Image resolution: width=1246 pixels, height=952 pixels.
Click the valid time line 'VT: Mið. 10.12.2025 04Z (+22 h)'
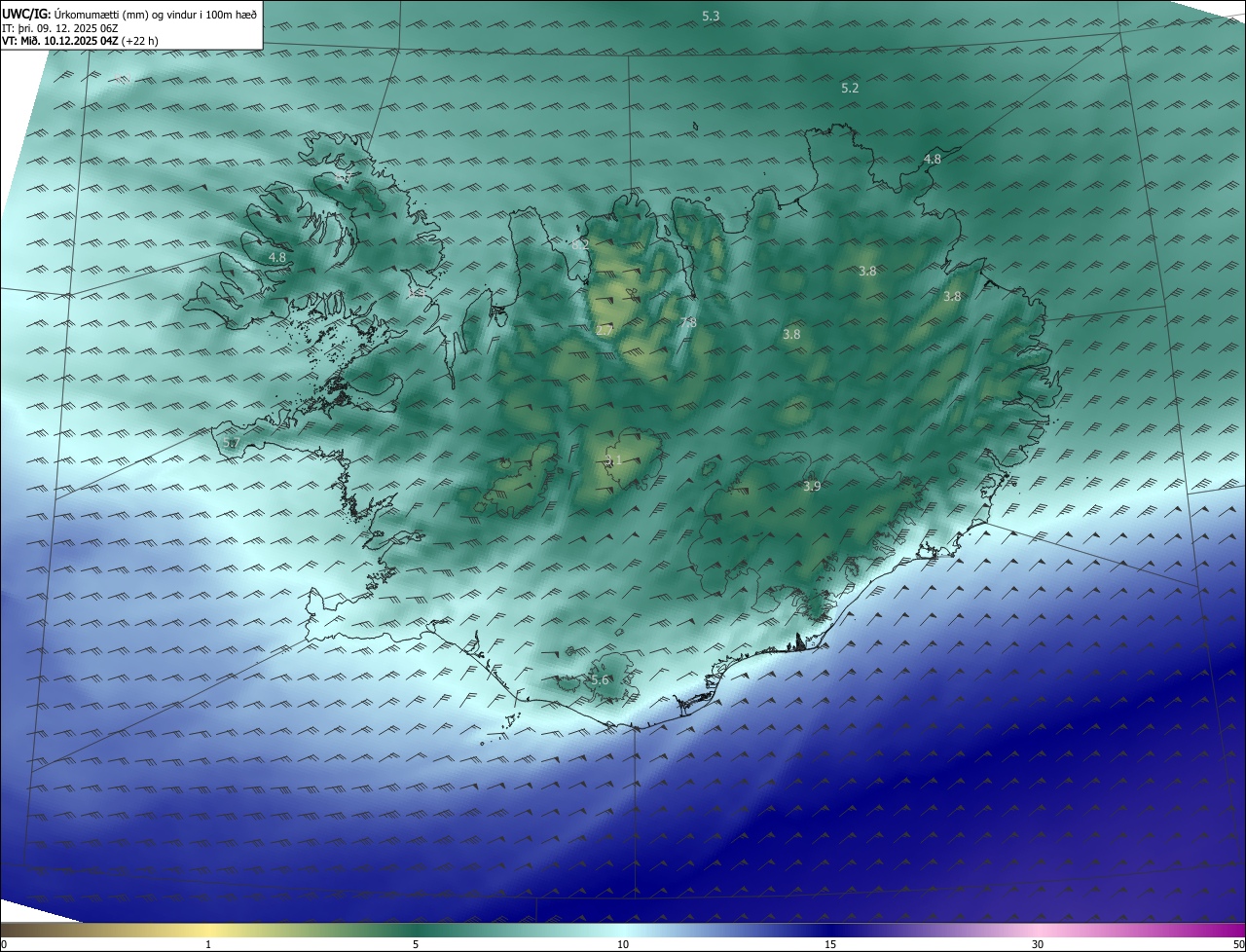coord(80,41)
